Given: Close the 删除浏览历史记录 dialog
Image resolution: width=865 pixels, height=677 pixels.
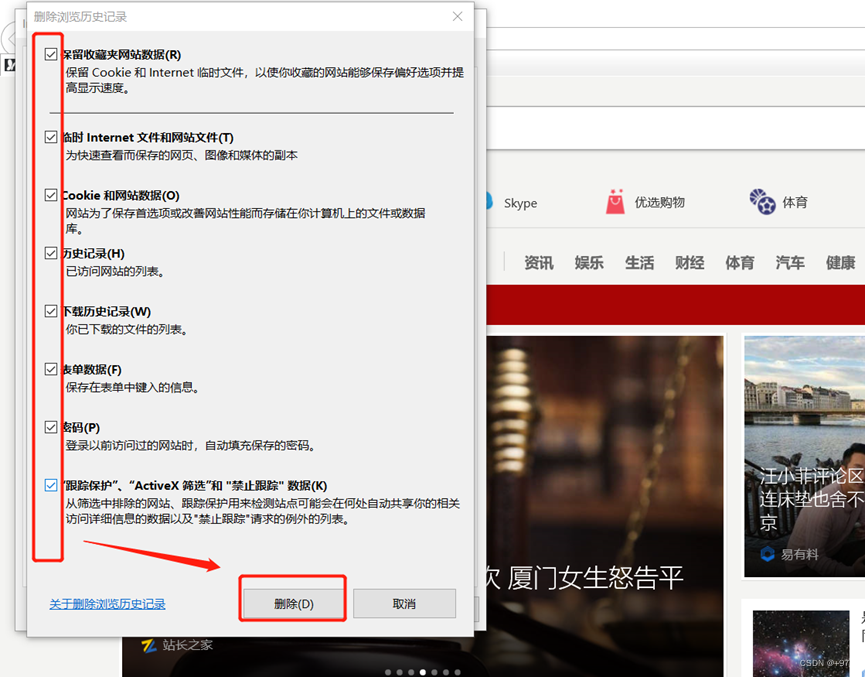Looking at the screenshot, I should [x=457, y=17].
